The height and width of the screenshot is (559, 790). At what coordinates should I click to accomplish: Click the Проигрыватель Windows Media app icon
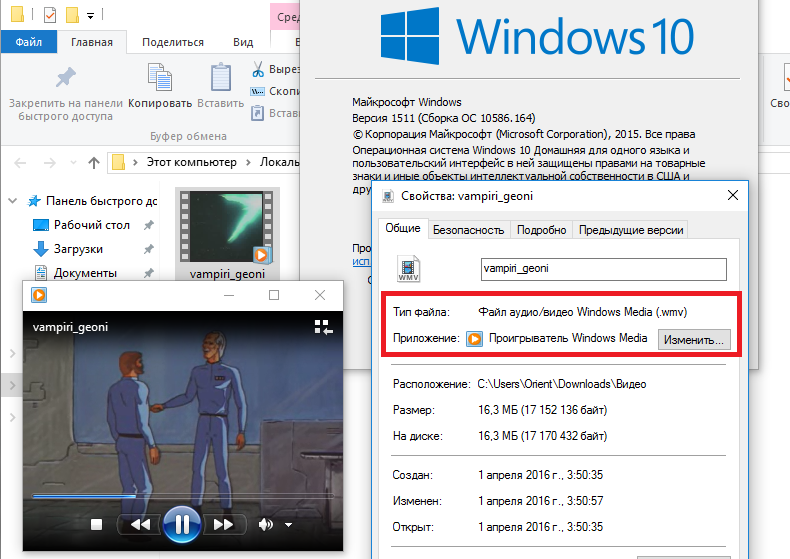[474, 338]
